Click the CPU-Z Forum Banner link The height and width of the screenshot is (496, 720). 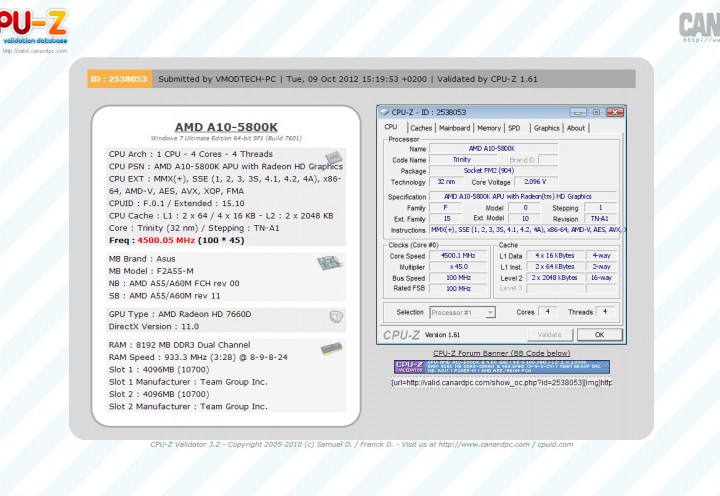501,353
